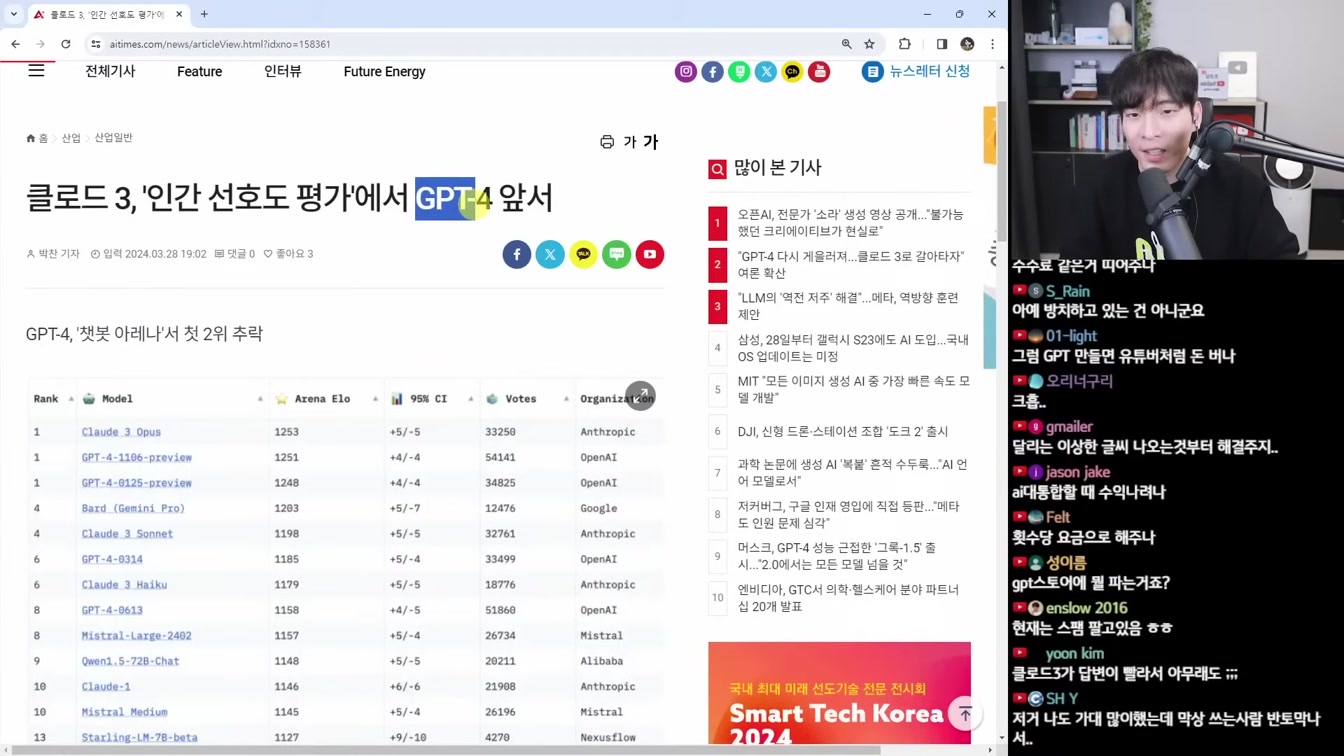
Task: Open popular article 10 about 엔비디아 GTC
Action: [848, 598]
